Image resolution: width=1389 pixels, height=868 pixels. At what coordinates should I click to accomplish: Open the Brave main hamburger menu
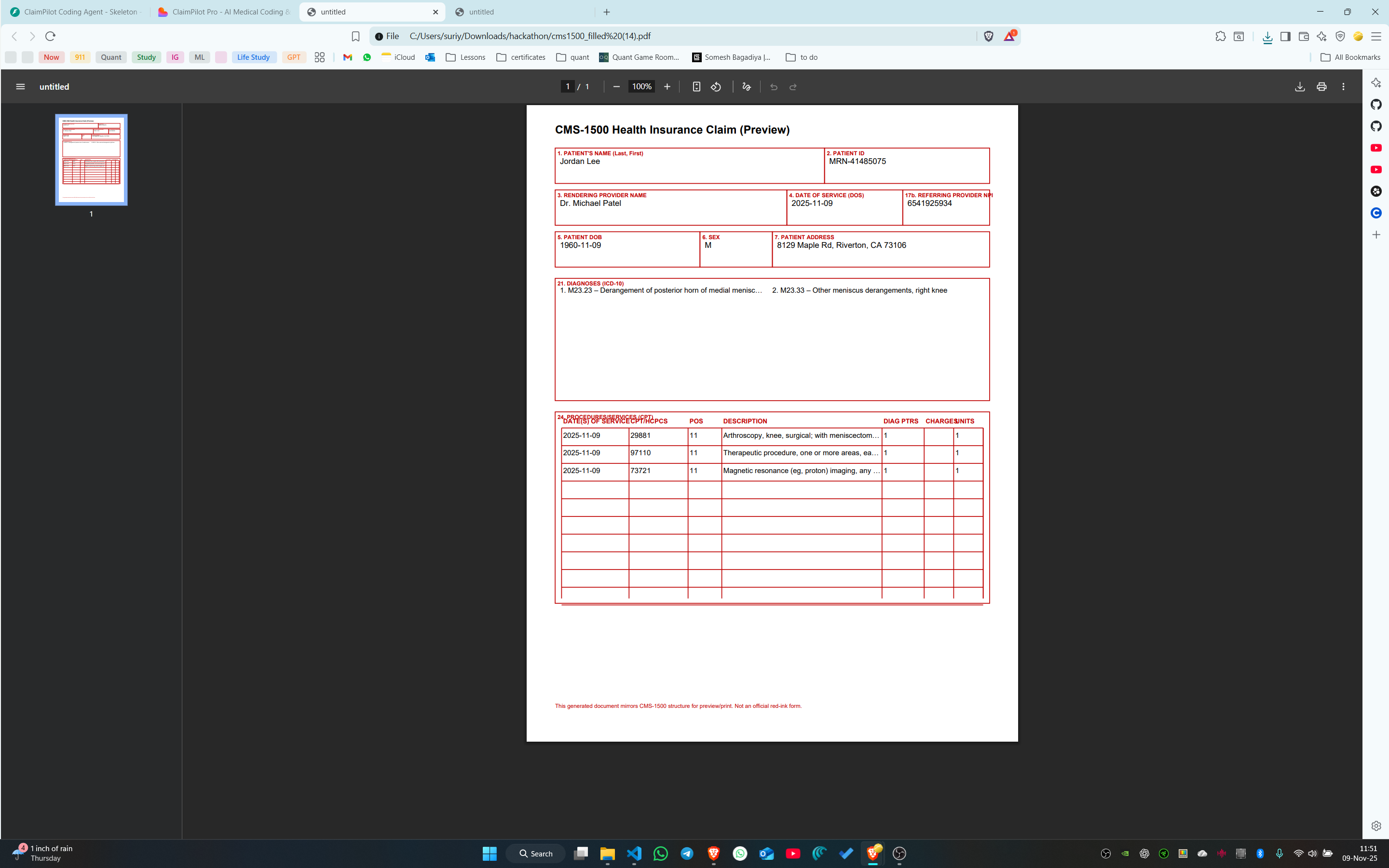1376,36
